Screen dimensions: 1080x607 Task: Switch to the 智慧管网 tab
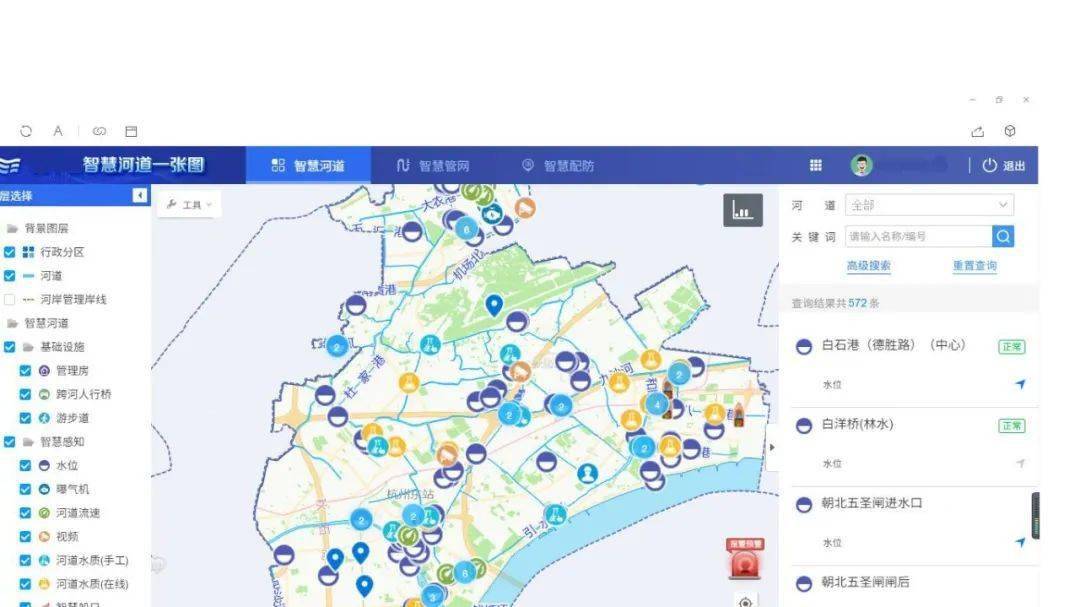pos(433,166)
